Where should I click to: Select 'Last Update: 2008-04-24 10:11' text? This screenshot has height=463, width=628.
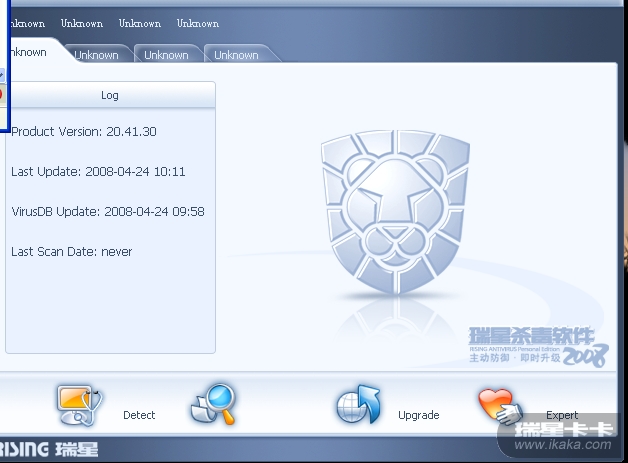click(x=98, y=172)
